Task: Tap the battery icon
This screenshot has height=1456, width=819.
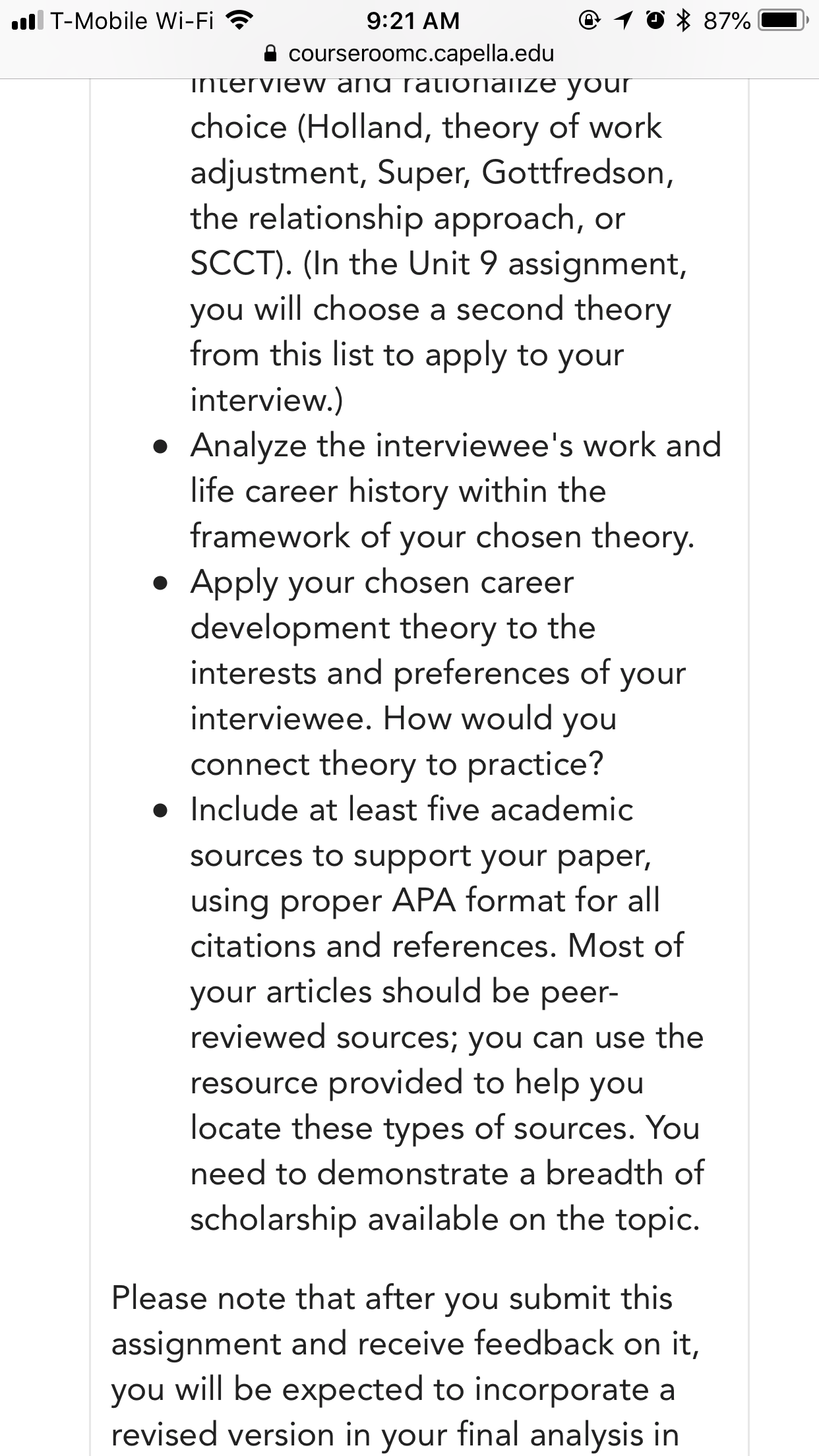Action: tap(783, 21)
